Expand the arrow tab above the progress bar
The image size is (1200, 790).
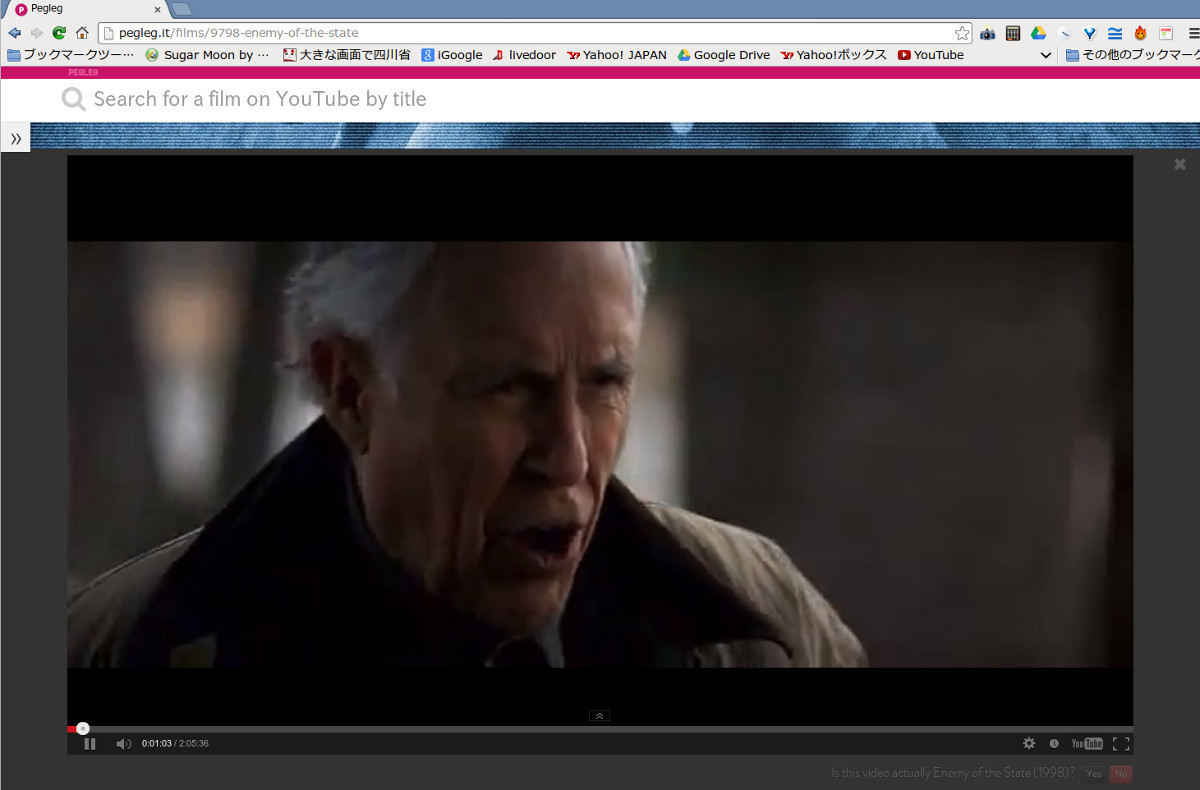tap(599, 715)
